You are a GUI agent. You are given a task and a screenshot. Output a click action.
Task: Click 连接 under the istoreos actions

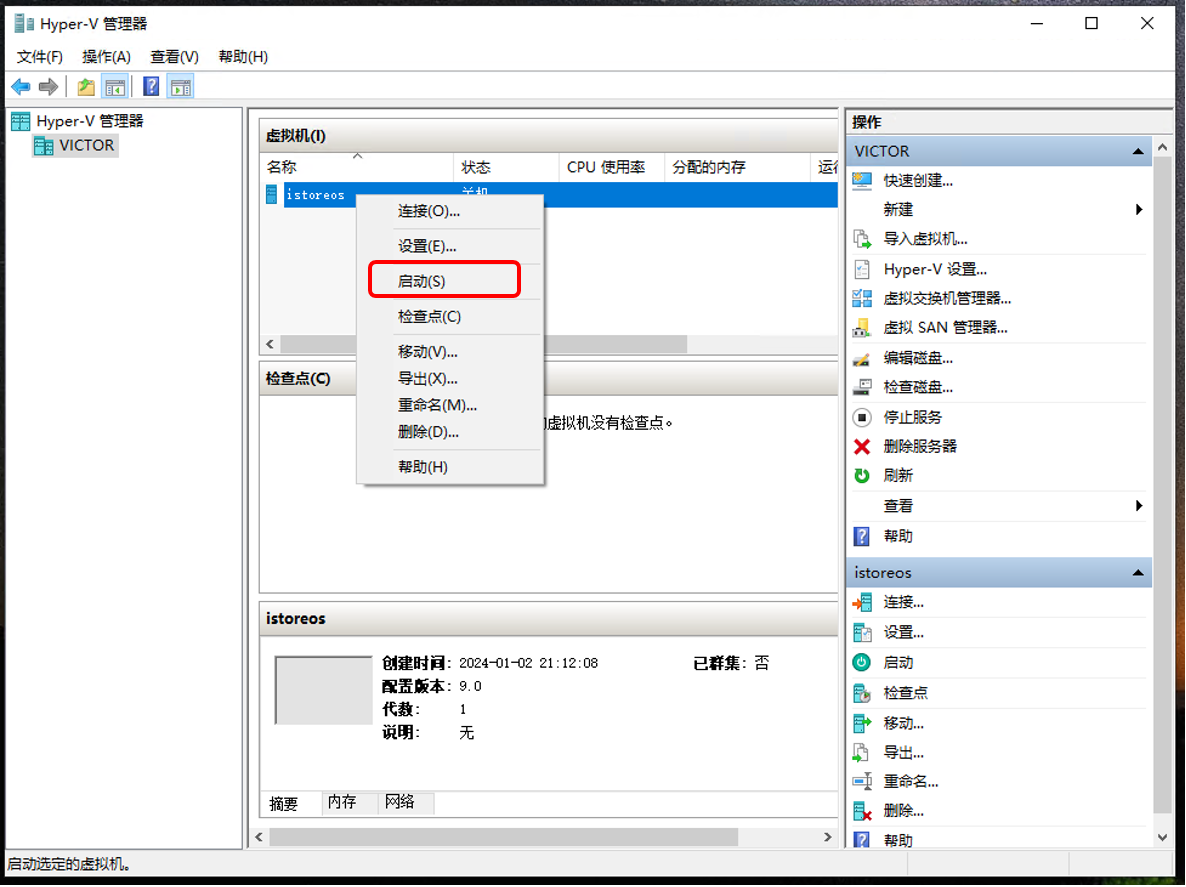click(x=897, y=602)
